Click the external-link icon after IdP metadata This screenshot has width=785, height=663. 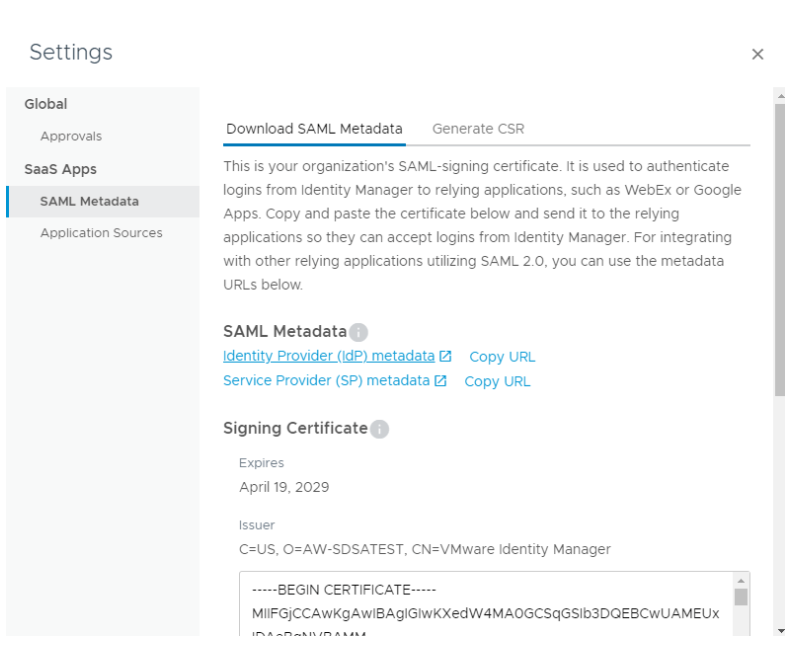(x=446, y=356)
